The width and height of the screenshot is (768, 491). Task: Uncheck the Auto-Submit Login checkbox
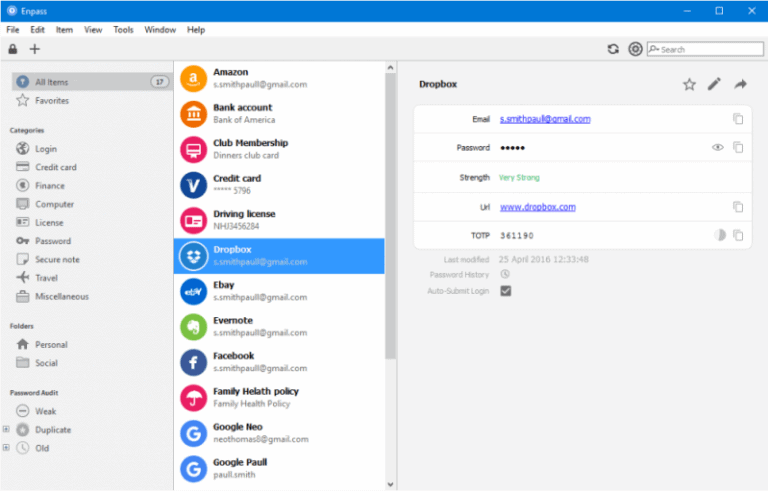coord(505,291)
